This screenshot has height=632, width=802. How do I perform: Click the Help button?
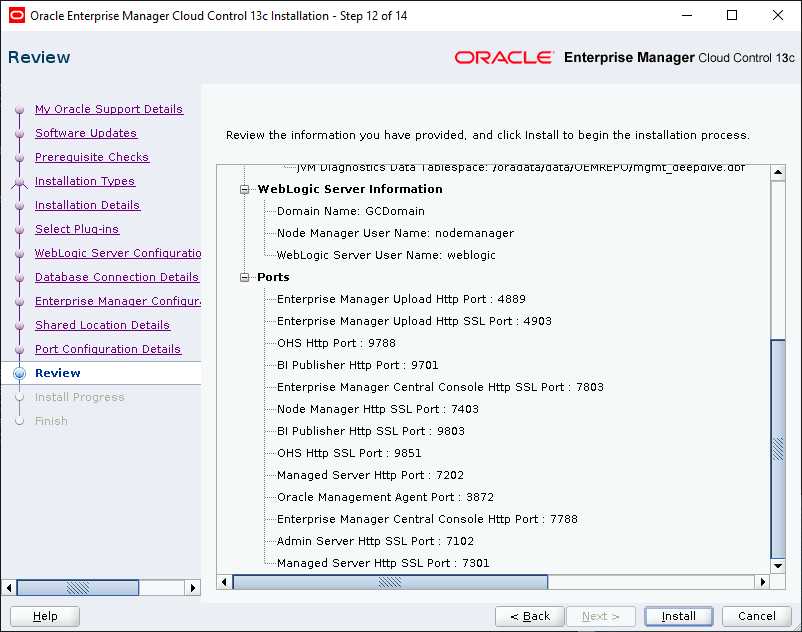click(45, 616)
